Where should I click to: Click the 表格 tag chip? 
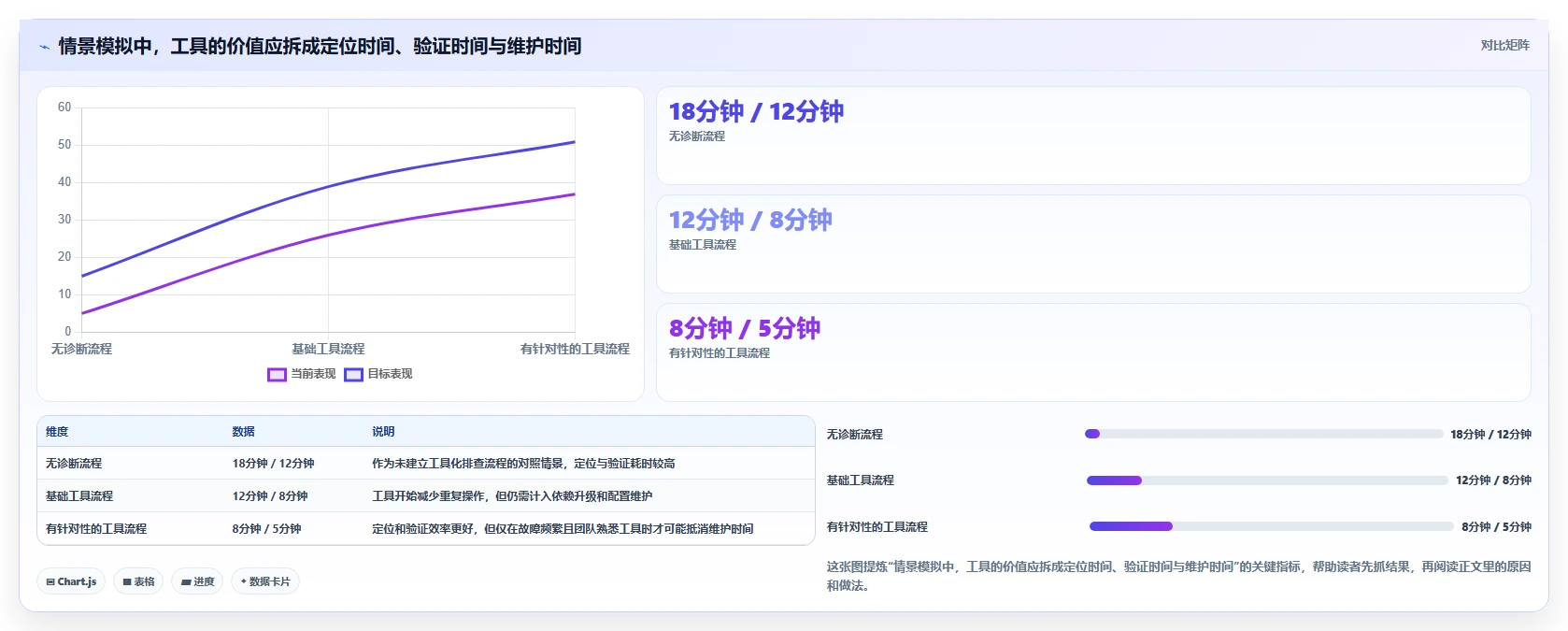click(x=138, y=581)
